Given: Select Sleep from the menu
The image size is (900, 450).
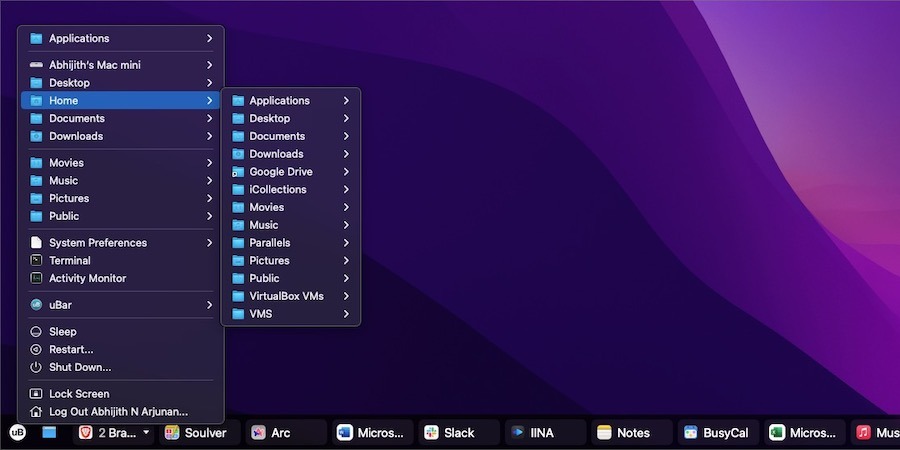Looking at the screenshot, I should [121, 332].
